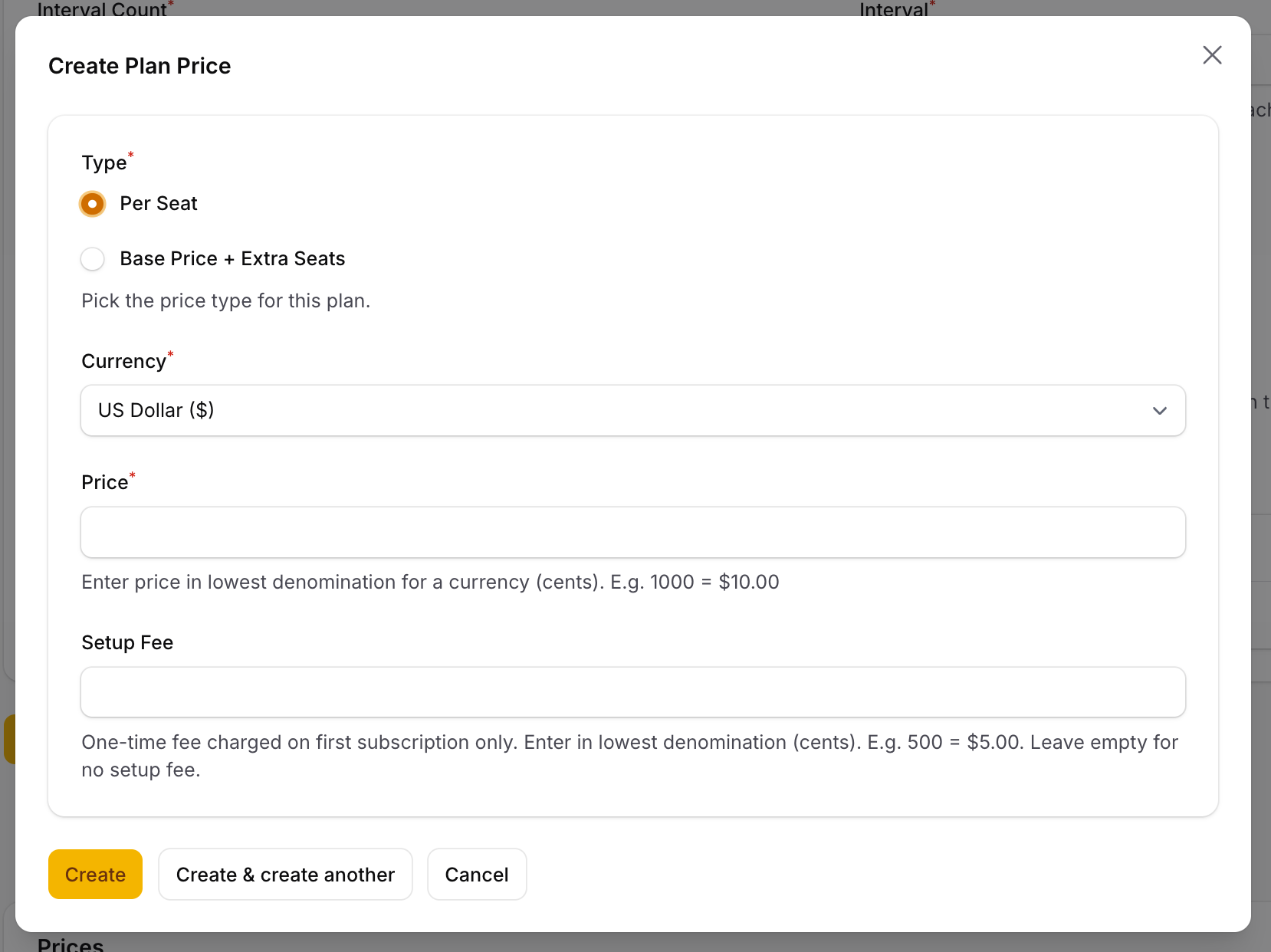Select the Per Seat radio button
This screenshot has width=1271, height=952.
(x=93, y=204)
